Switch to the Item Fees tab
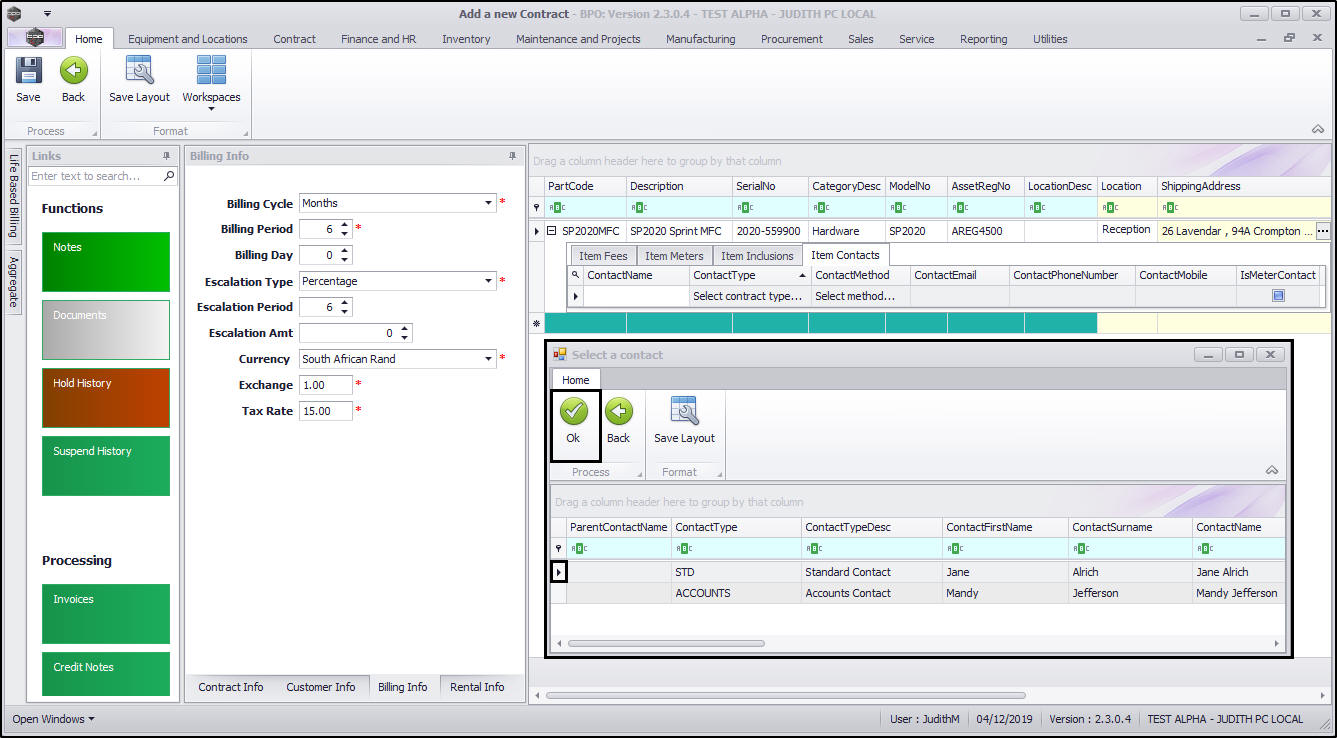Screen dimensions: 1337x738 click(603, 256)
